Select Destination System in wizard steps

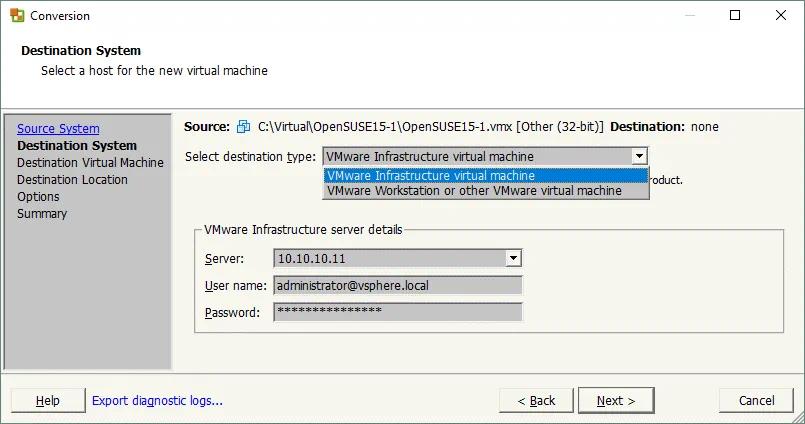pyautogui.click(x=76, y=146)
